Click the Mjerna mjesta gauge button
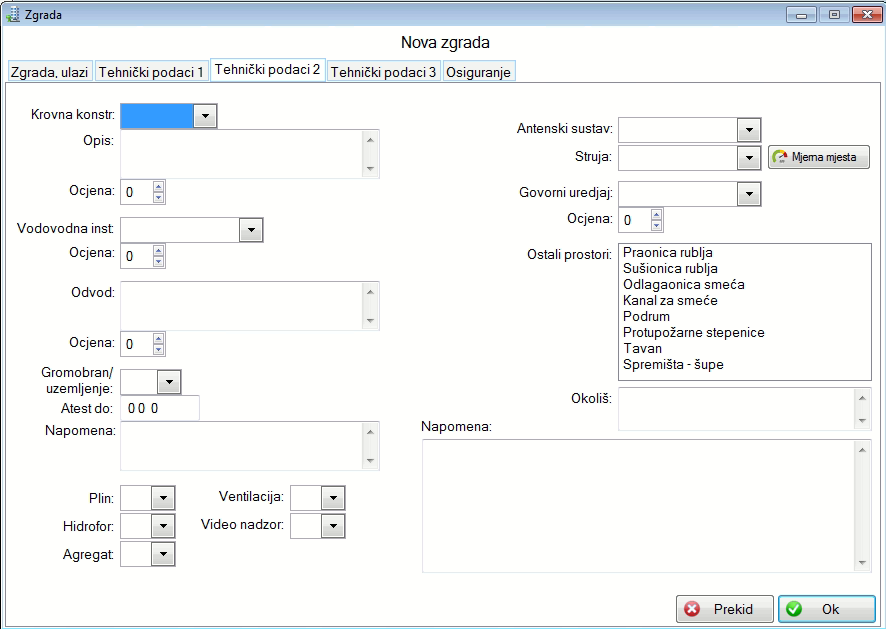886x629 pixels. click(819, 157)
